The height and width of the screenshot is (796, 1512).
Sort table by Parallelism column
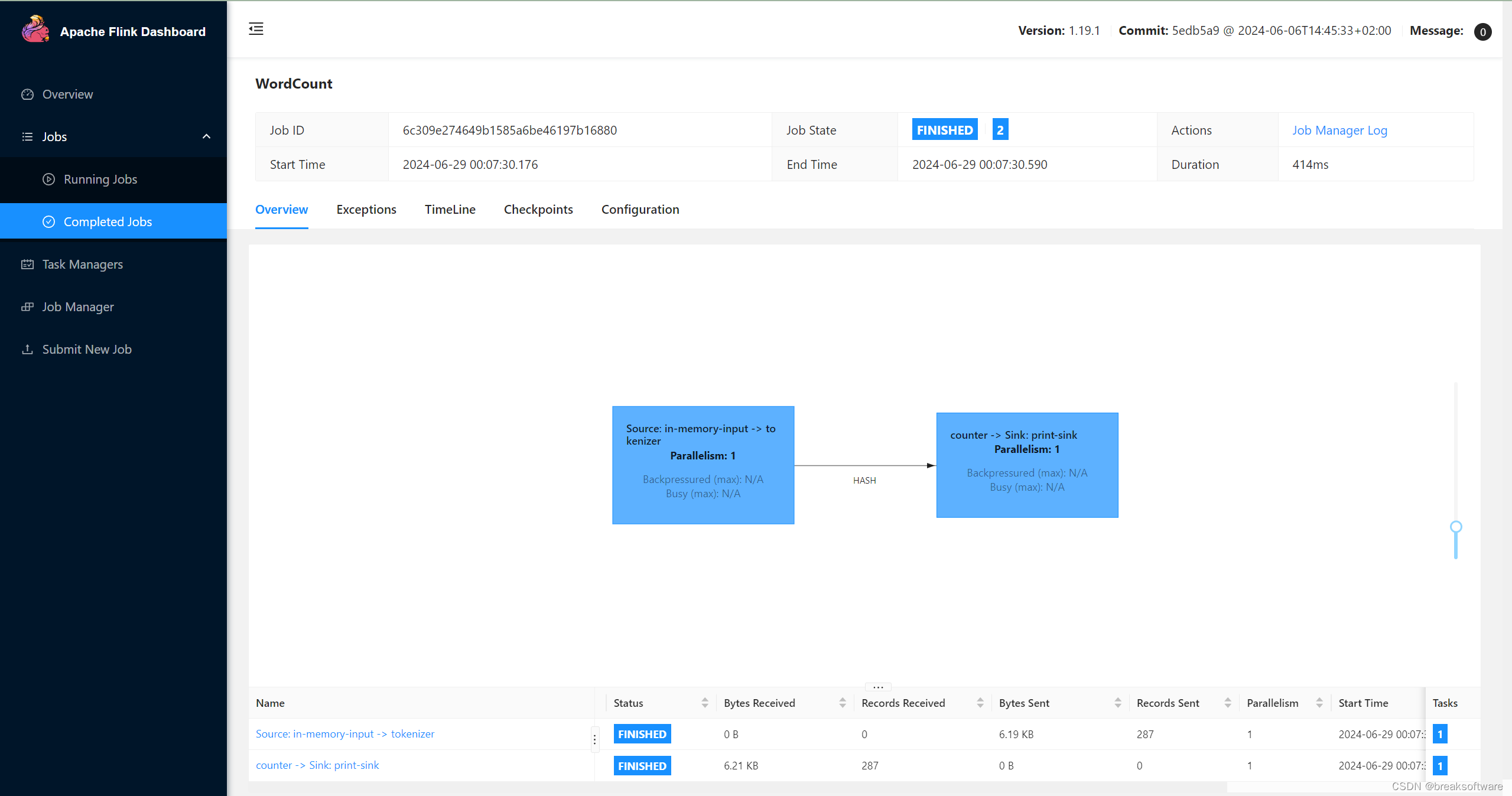1319,703
